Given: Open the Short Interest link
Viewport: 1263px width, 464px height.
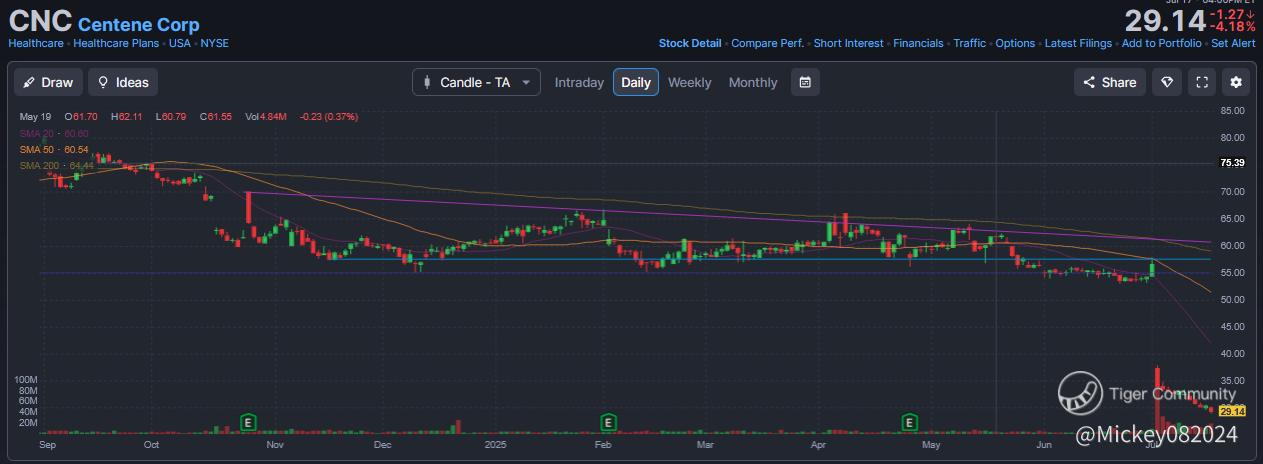Looking at the screenshot, I should click(x=848, y=43).
